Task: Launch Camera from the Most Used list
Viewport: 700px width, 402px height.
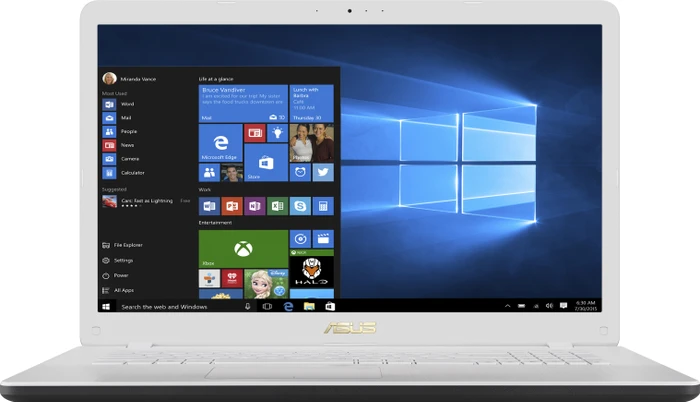Action: (x=121, y=159)
